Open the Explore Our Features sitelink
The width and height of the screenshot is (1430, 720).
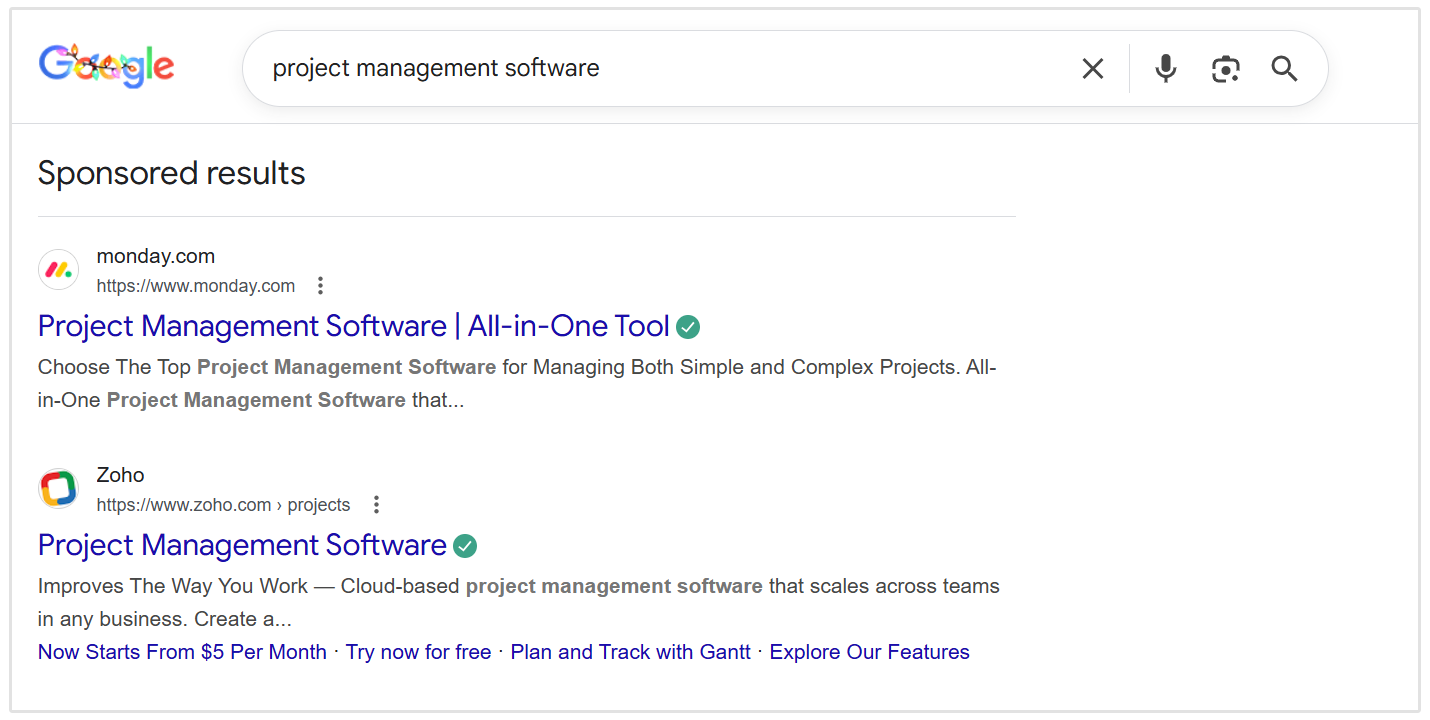point(869,651)
